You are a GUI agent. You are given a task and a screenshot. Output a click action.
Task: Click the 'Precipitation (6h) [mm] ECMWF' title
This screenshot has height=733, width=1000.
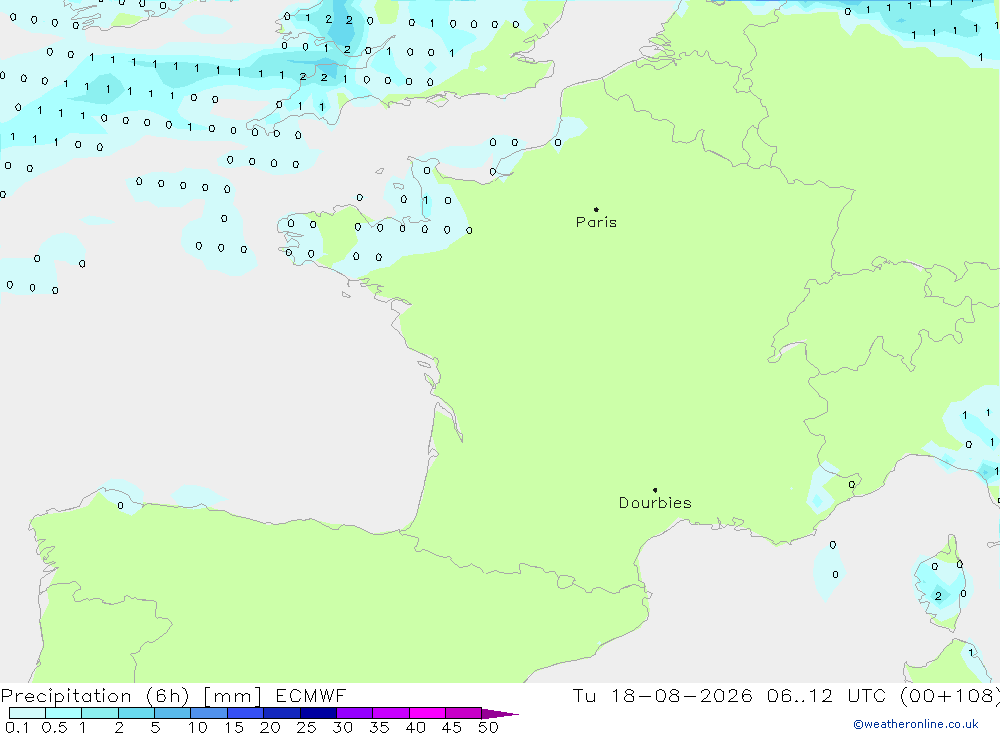173,695
